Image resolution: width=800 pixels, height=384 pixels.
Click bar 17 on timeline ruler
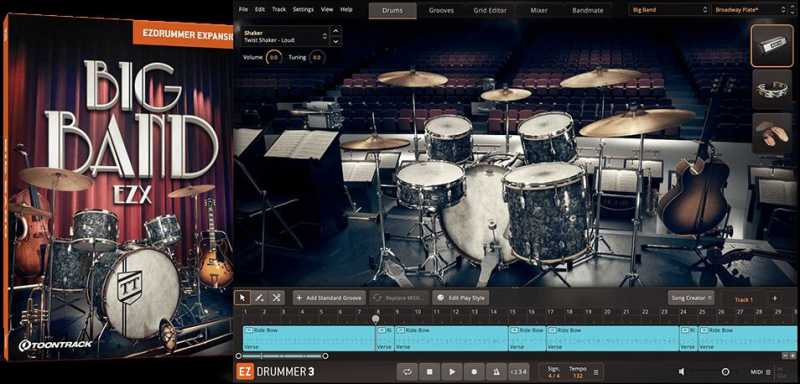click(551, 311)
